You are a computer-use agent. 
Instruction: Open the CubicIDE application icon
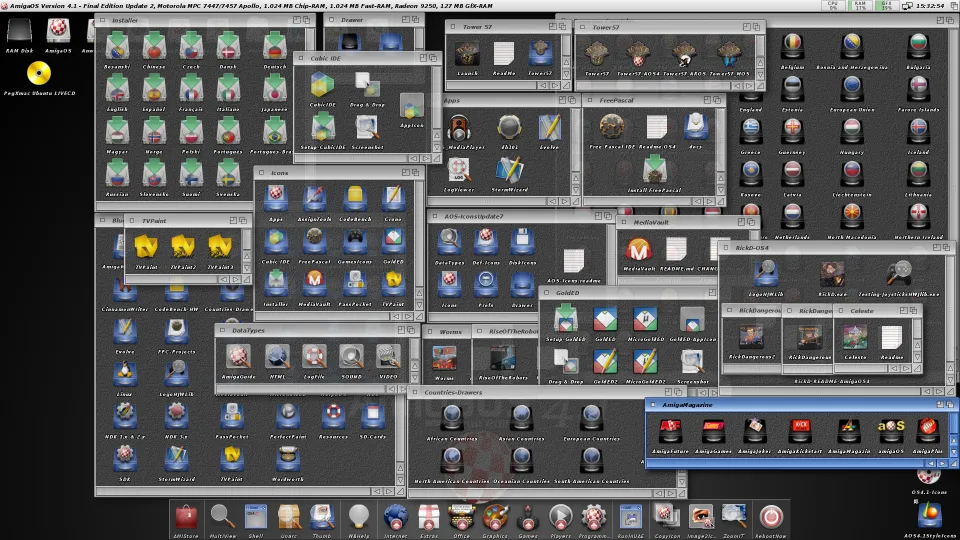(x=322, y=87)
